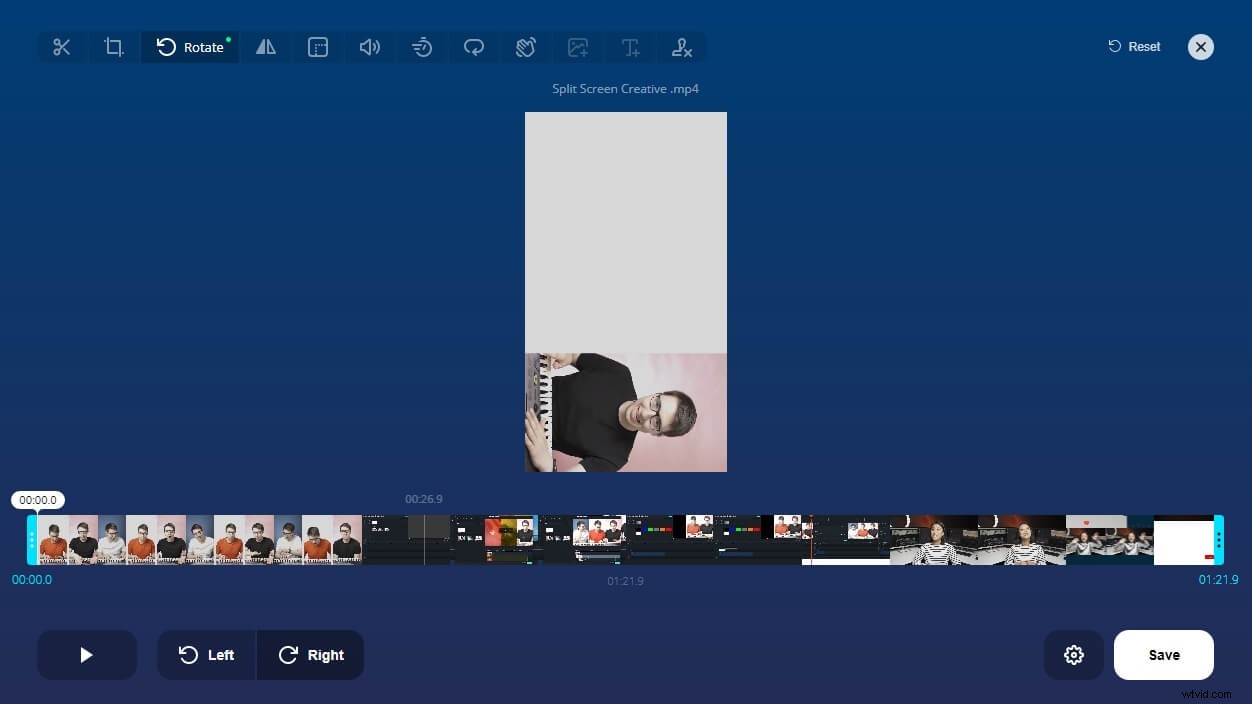Rotate the video Left
The width and height of the screenshot is (1252, 704).
[x=206, y=655]
